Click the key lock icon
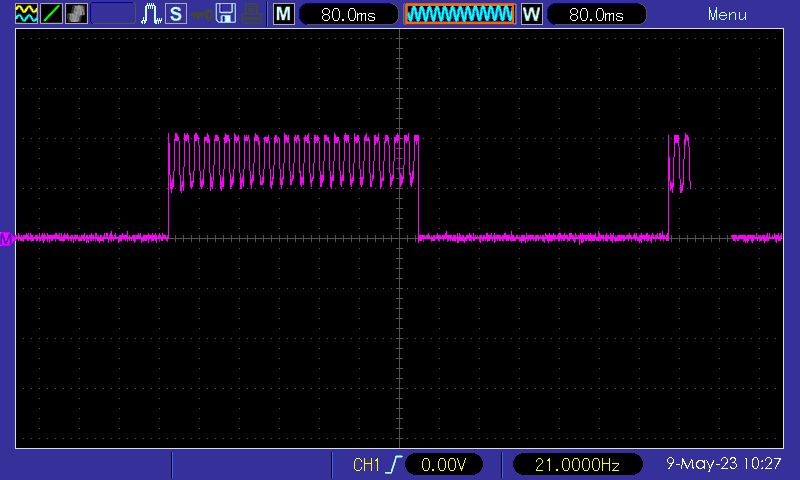Viewport: 800px width, 480px height. pyautogui.click(x=202, y=14)
